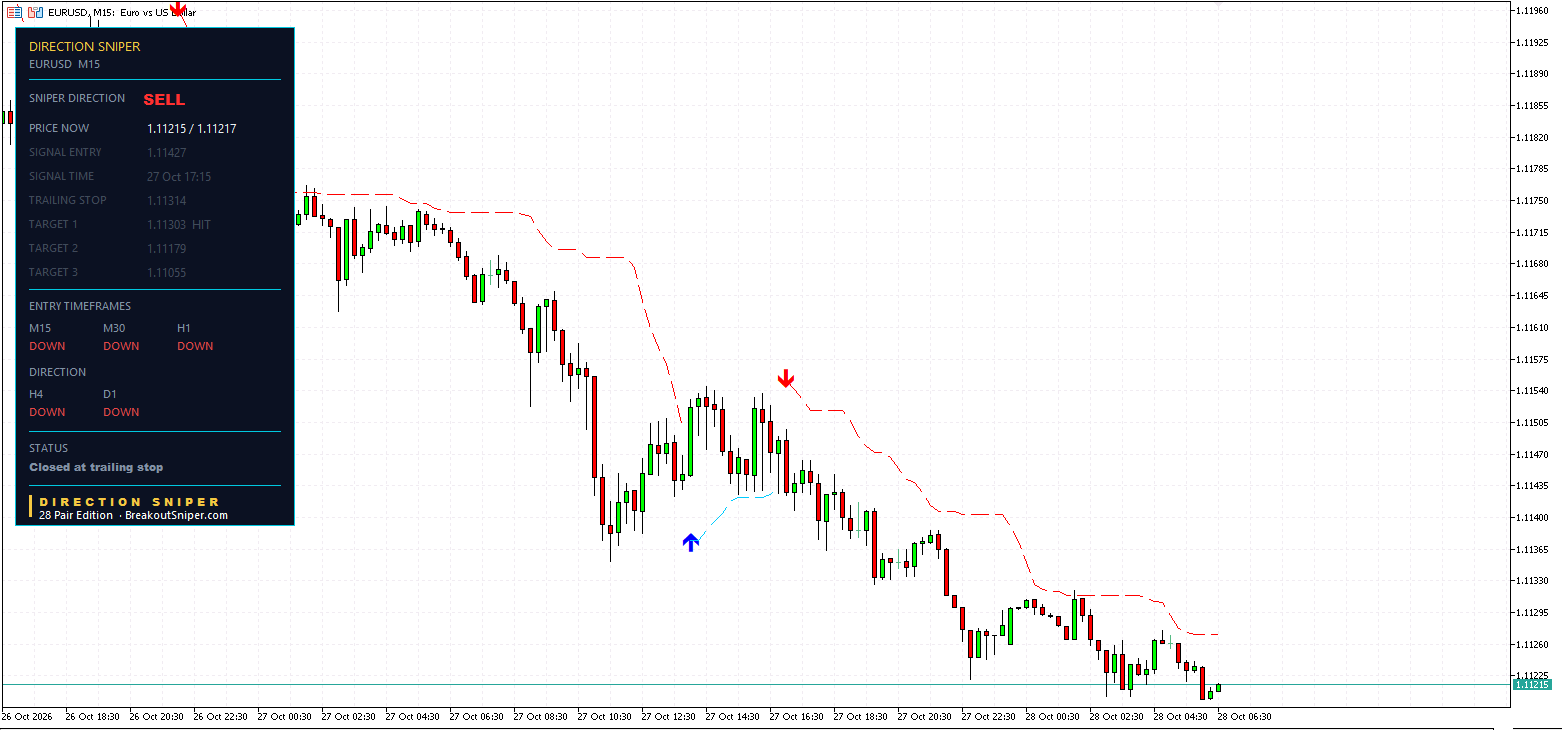
Task: Select the DOWN status under M30
Action: click(121, 346)
